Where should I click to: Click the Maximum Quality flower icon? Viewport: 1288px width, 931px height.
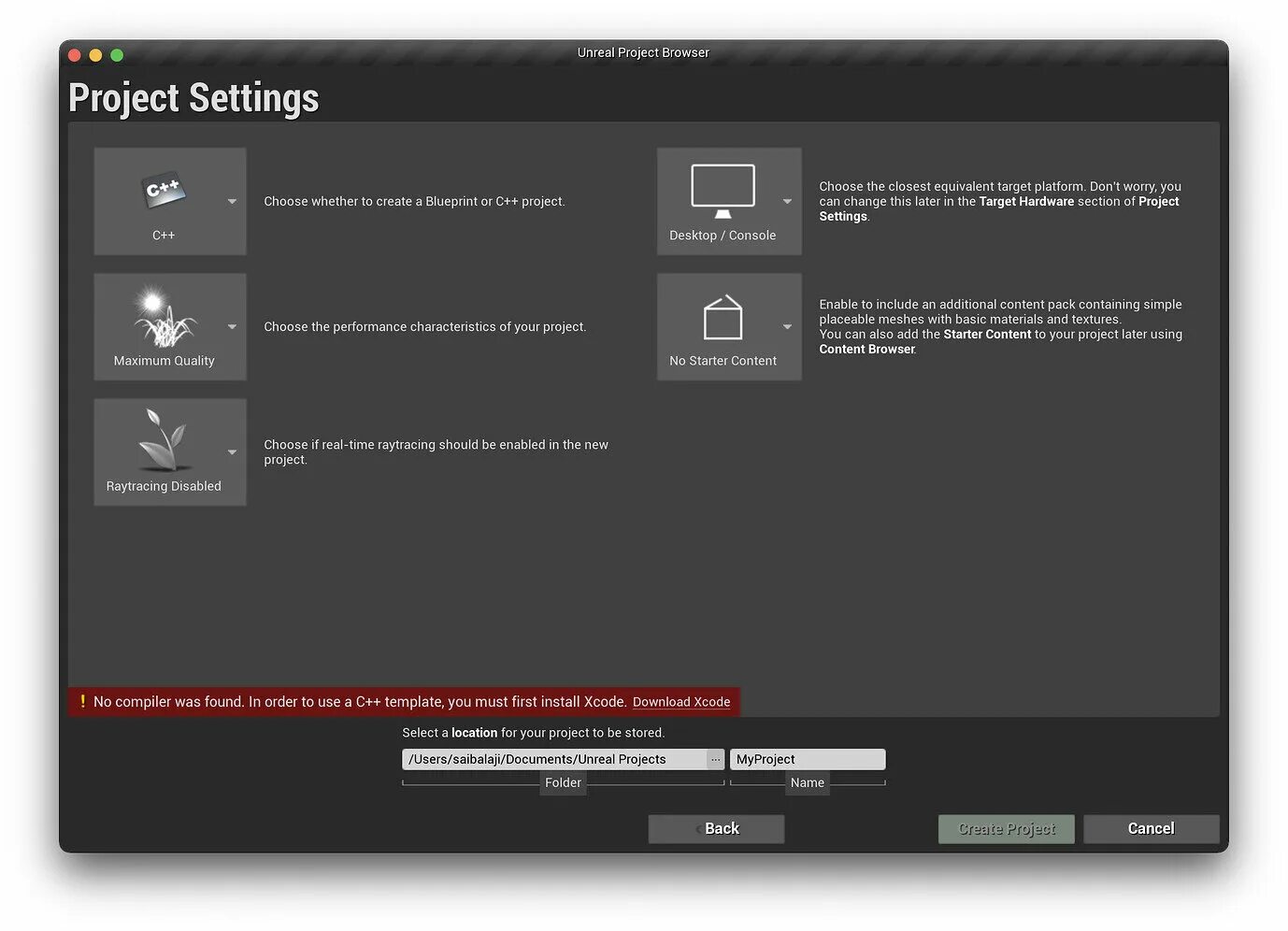pos(165,316)
